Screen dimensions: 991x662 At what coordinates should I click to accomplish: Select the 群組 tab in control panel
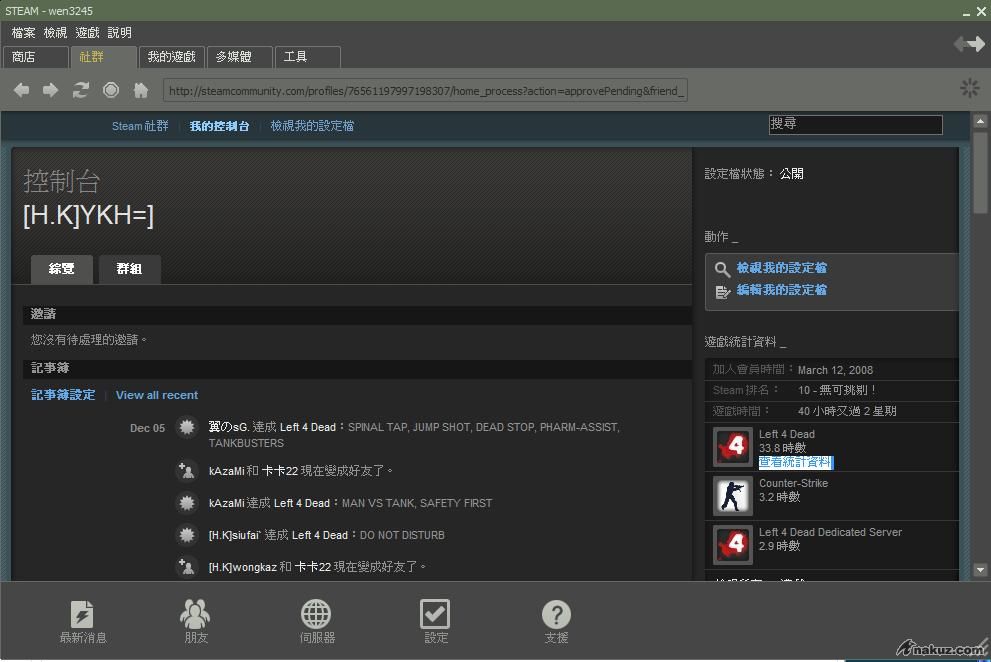[129, 269]
